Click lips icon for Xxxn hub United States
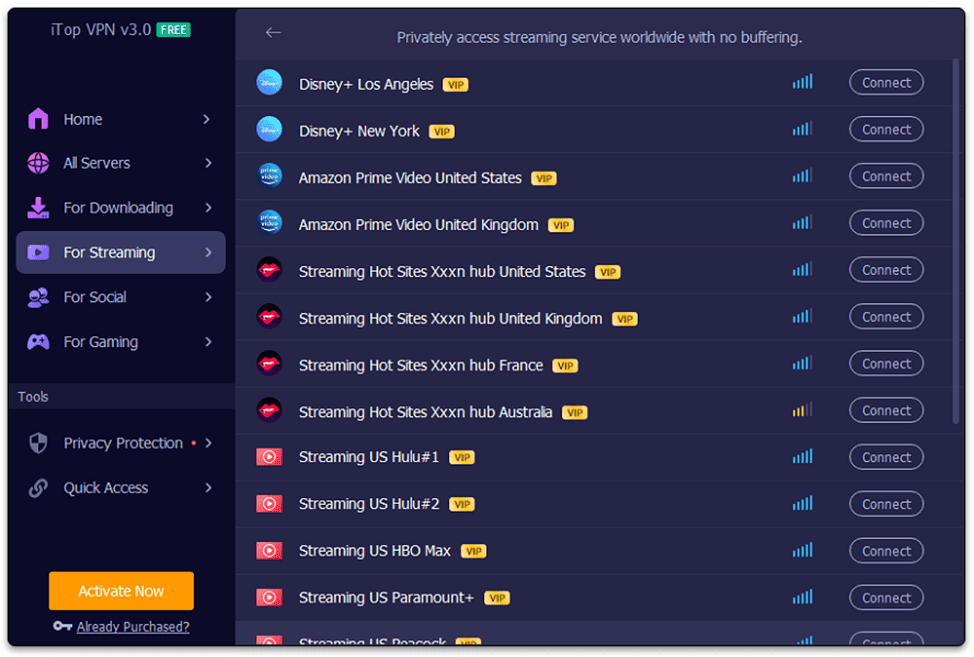The width and height of the screenshot is (974, 657). (269, 270)
